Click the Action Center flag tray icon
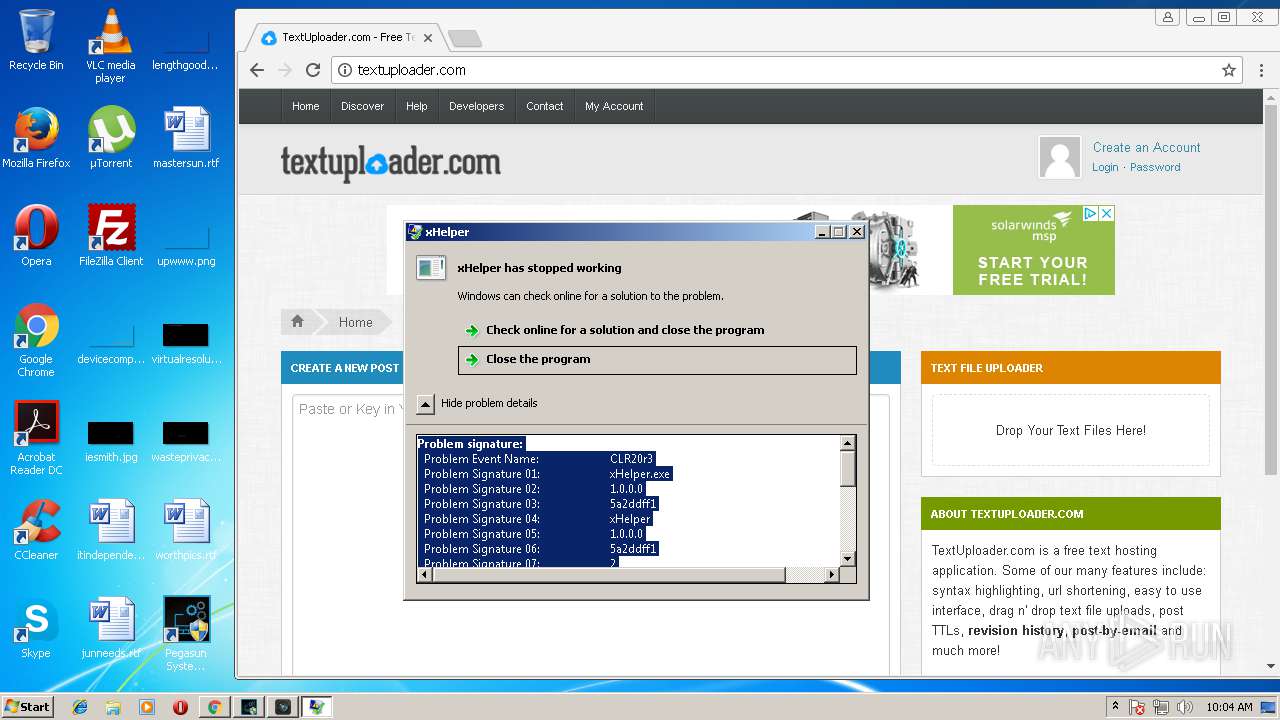The image size is (1280, 720). (x=1137, y=707)
